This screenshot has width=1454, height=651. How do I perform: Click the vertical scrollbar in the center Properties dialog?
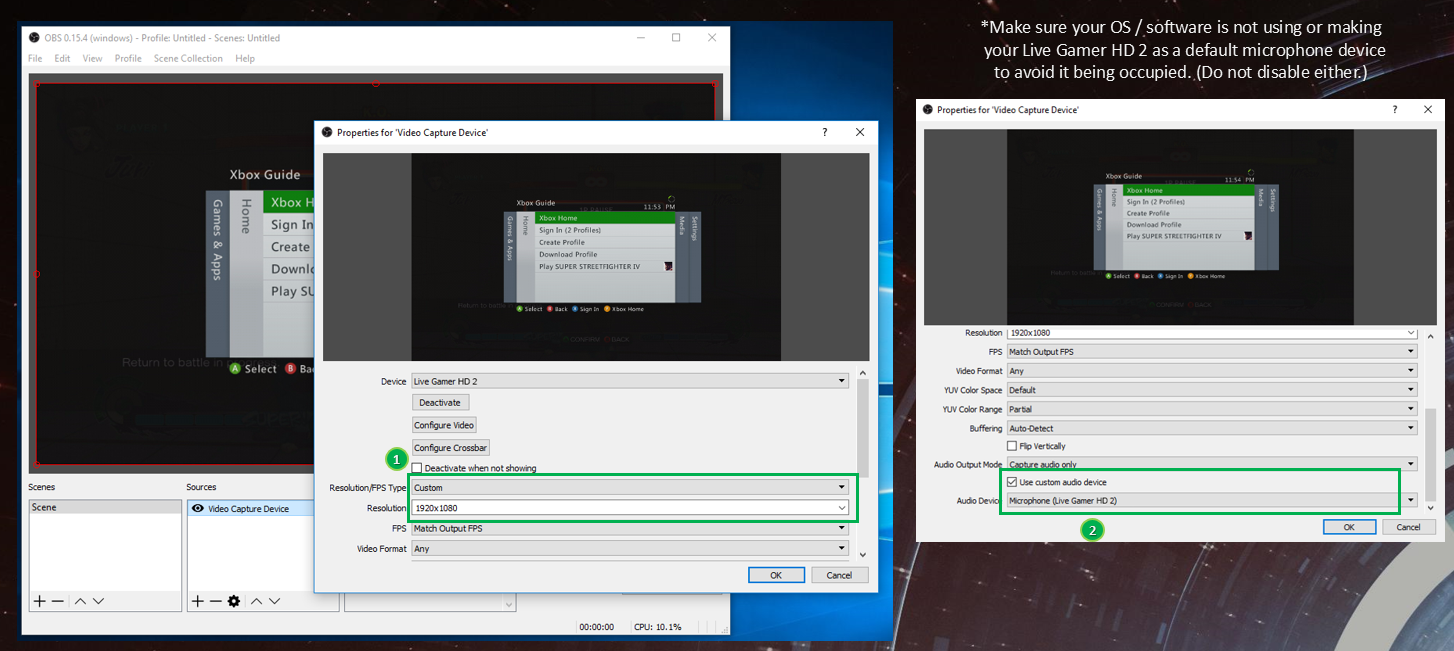coord(863,429)
